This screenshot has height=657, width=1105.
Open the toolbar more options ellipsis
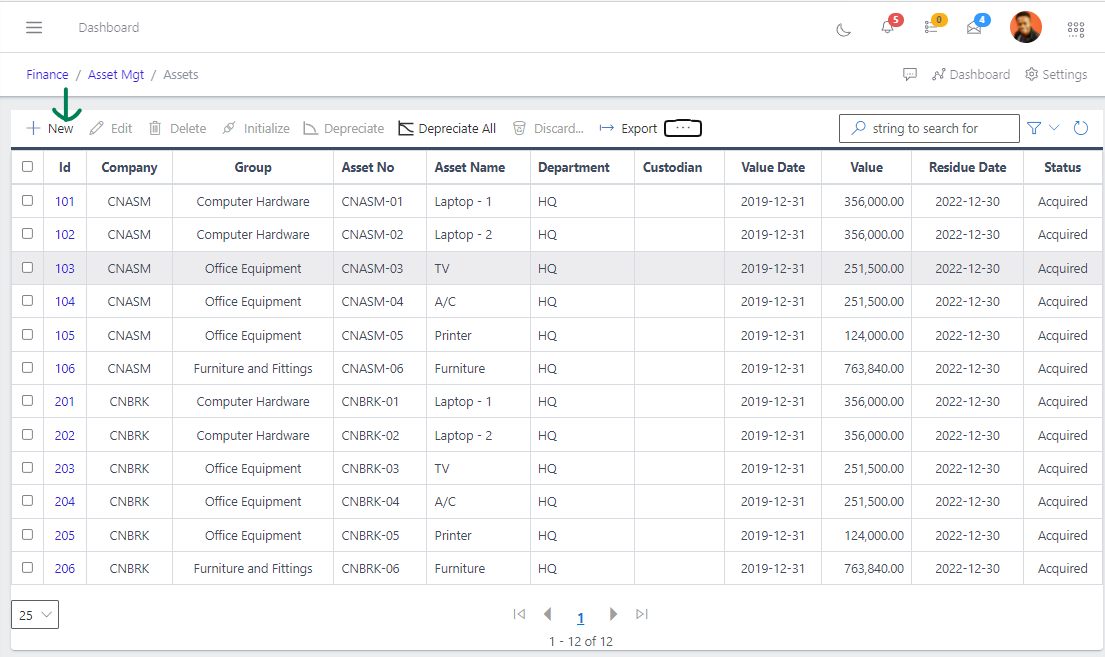(x=683, y=128)
